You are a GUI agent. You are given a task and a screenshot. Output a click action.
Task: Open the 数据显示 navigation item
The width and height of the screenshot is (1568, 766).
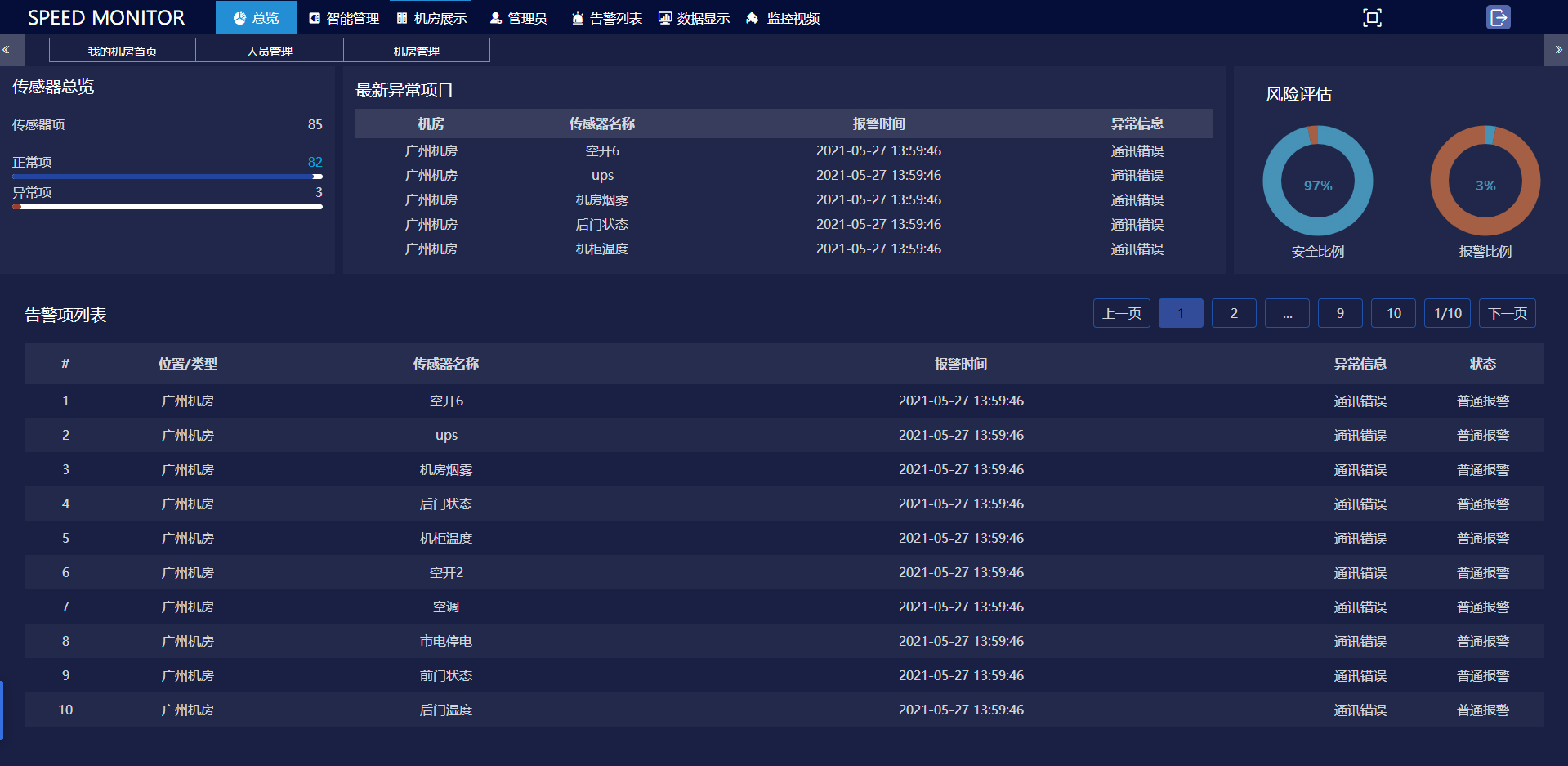694,18
